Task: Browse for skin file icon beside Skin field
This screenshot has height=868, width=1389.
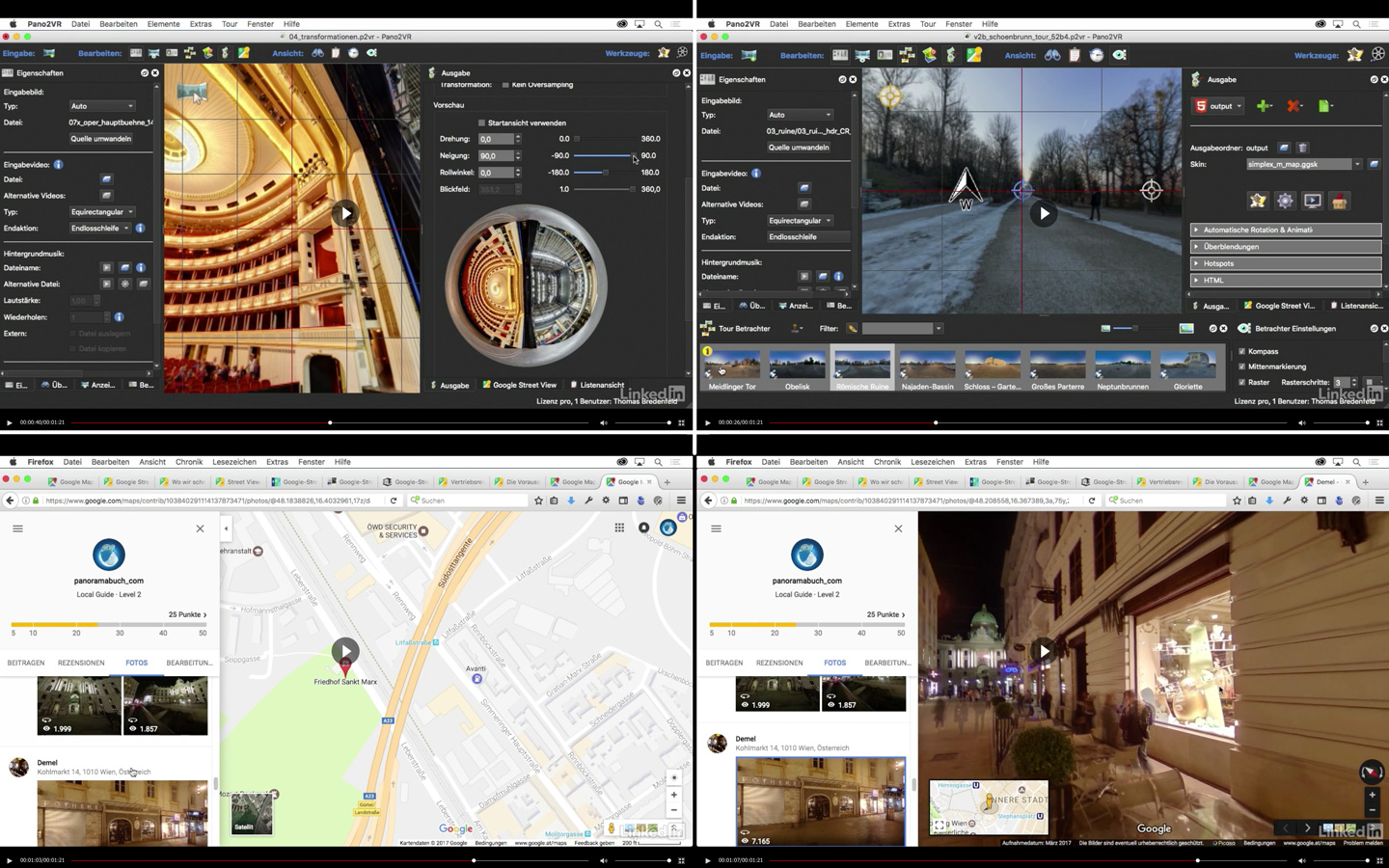Action: pos(1375,164)
